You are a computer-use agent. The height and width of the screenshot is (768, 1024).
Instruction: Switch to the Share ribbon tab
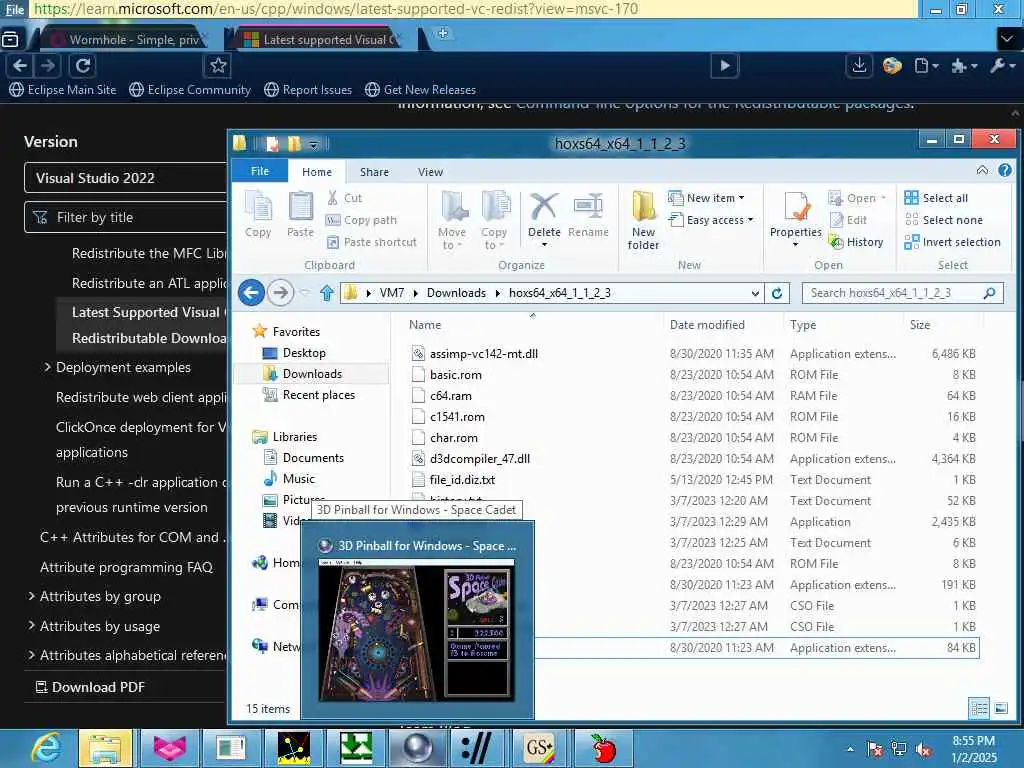tap(374, 172)
